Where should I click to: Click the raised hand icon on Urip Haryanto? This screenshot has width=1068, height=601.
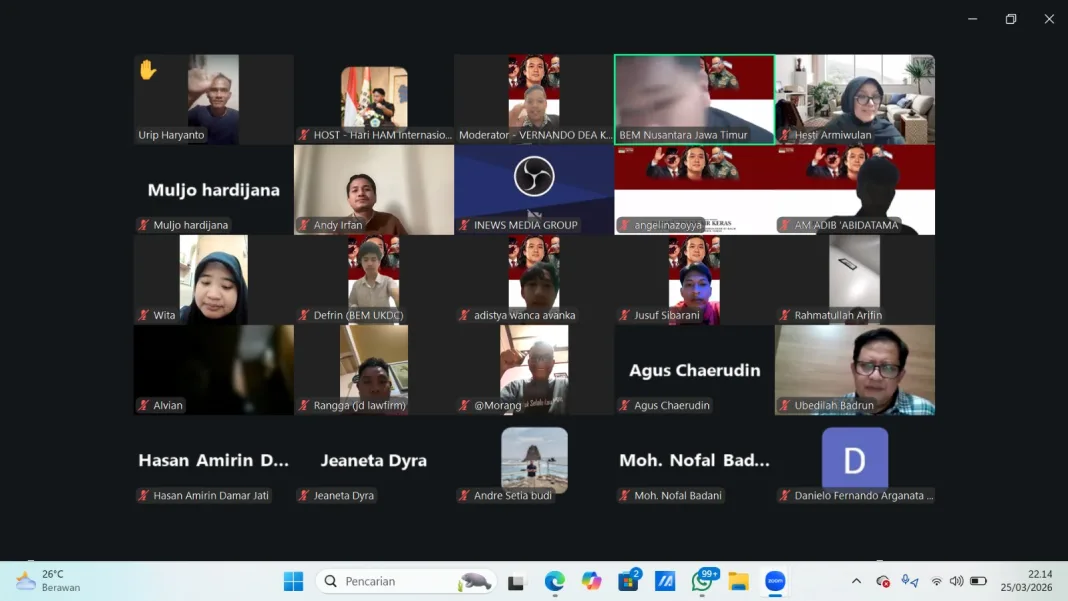pyautogui.click(x=148, y=70)
